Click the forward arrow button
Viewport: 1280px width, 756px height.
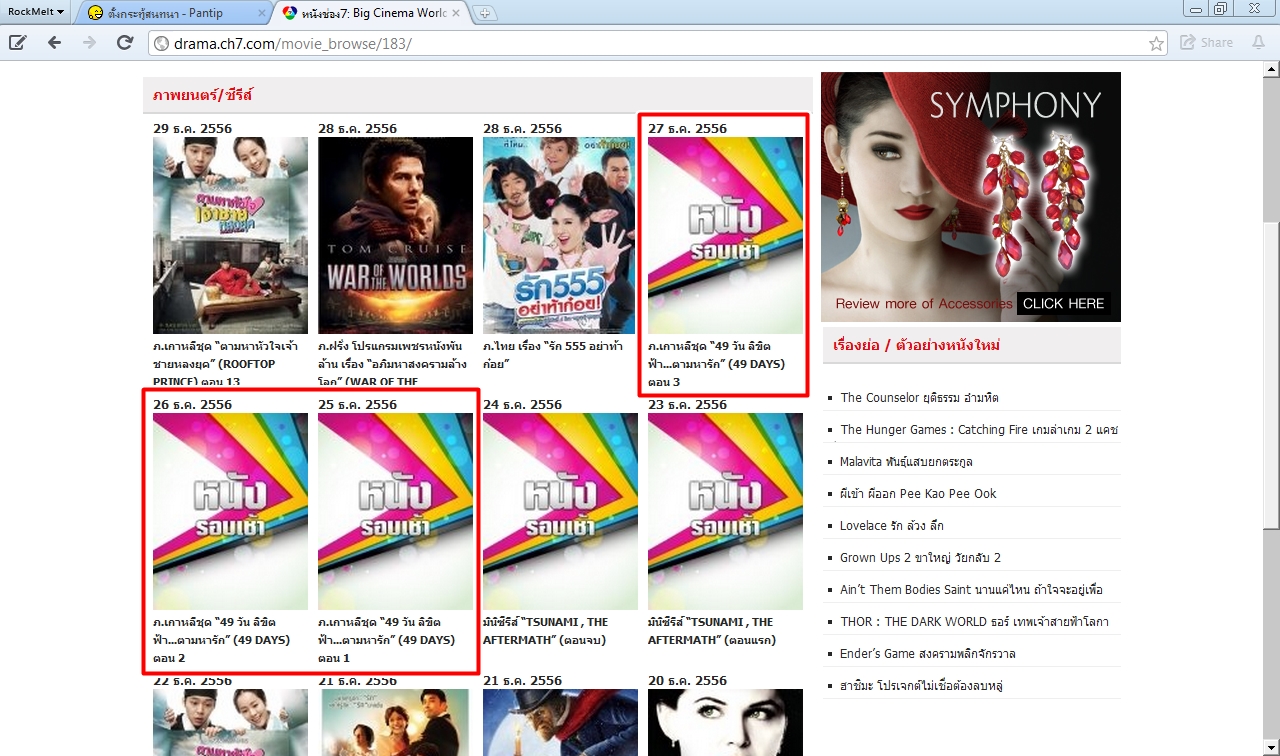click(90, 43)
